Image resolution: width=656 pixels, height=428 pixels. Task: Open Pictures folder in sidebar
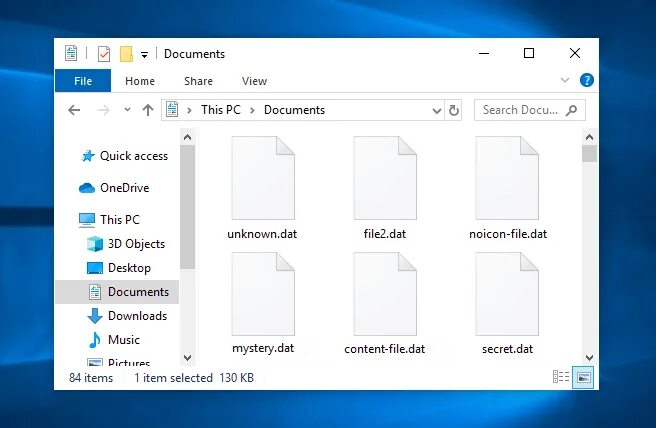pos(118,362)
